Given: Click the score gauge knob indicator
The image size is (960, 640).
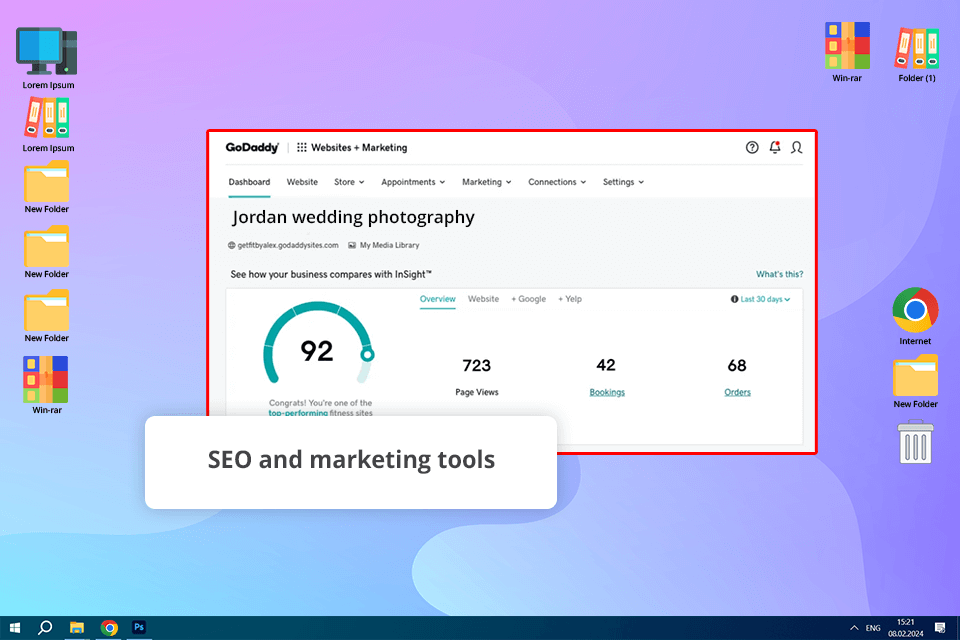Looking at the screenshot, I should click(x=367, y=355).
